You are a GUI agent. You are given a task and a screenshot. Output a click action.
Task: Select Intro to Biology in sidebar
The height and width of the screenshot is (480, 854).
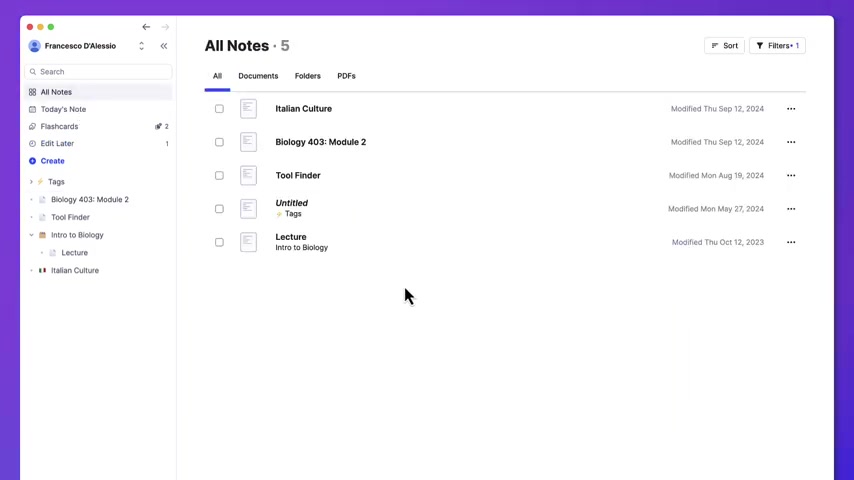point(77,235)
